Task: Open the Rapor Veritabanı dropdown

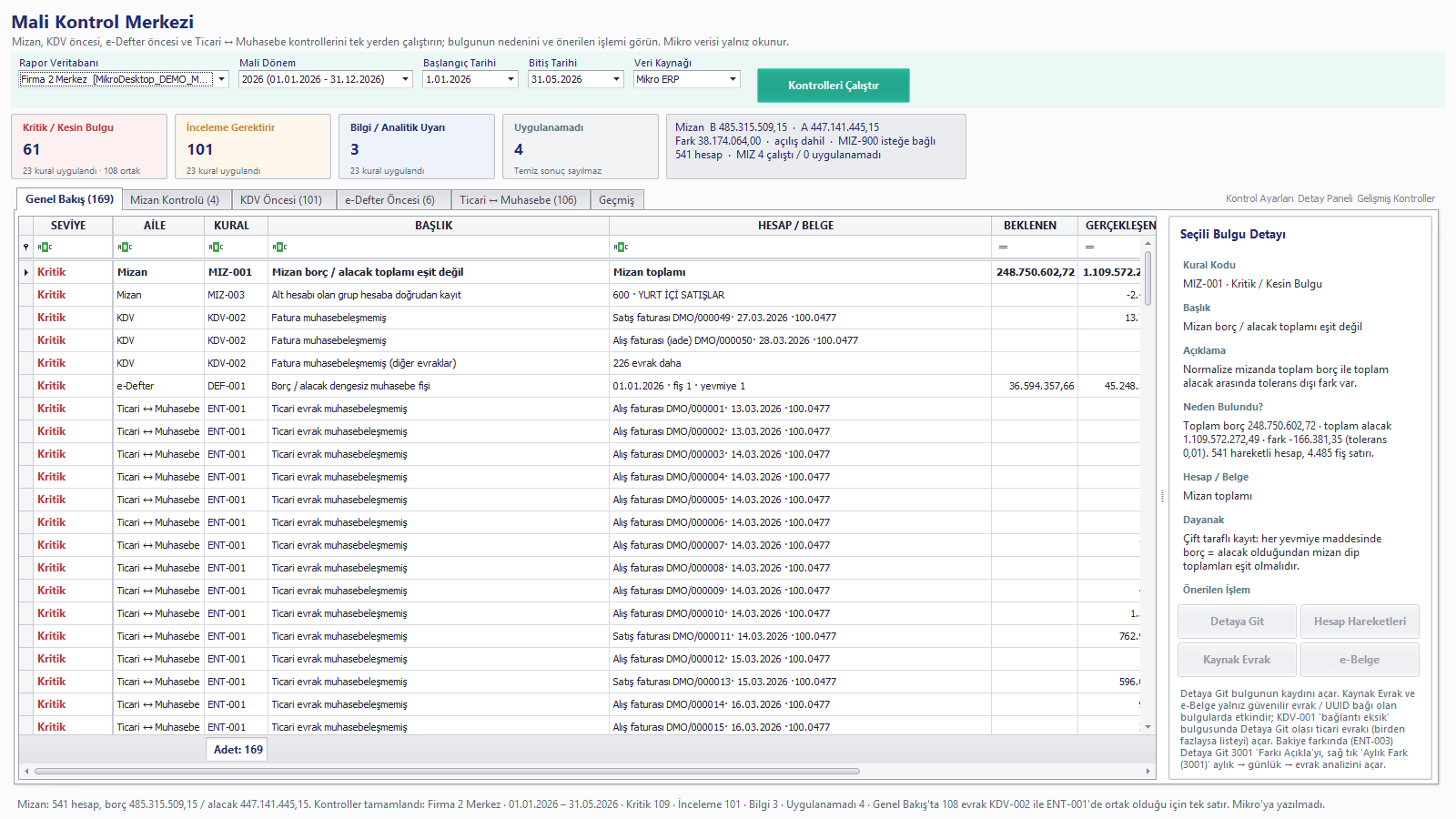Action: [x=221, y=79]
